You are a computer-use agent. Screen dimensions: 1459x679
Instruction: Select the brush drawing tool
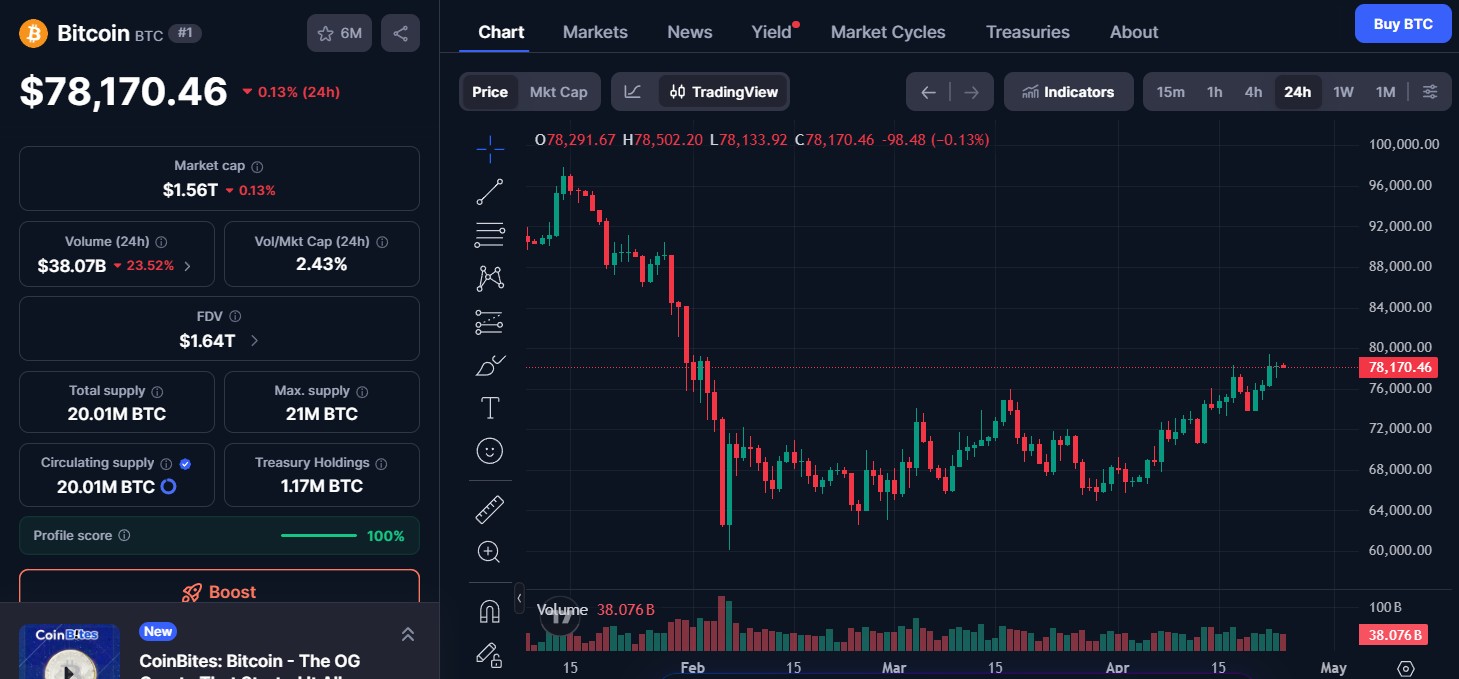point(489,365)
